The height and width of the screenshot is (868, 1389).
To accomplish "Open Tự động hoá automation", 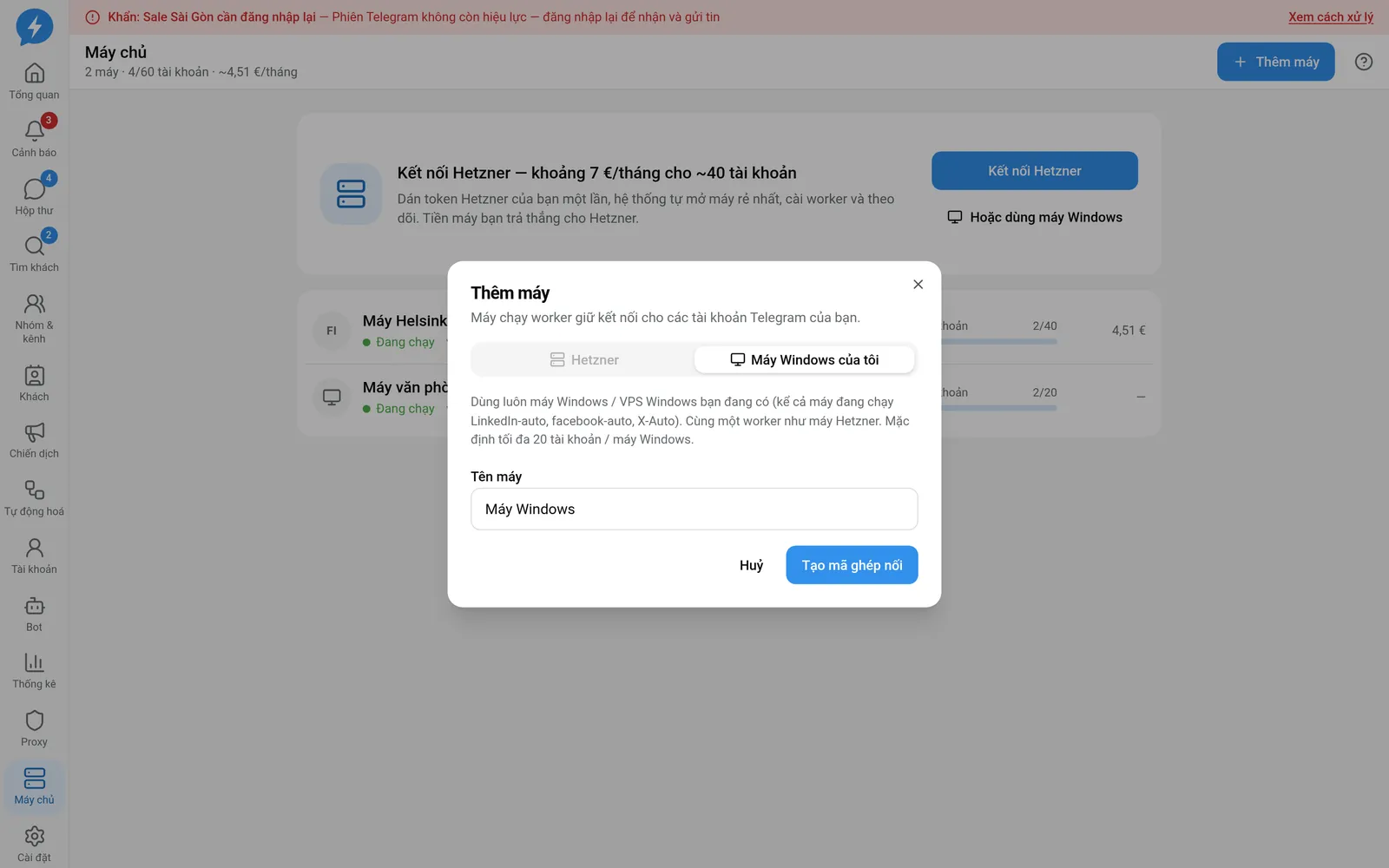I will click(x=34, y=499).
